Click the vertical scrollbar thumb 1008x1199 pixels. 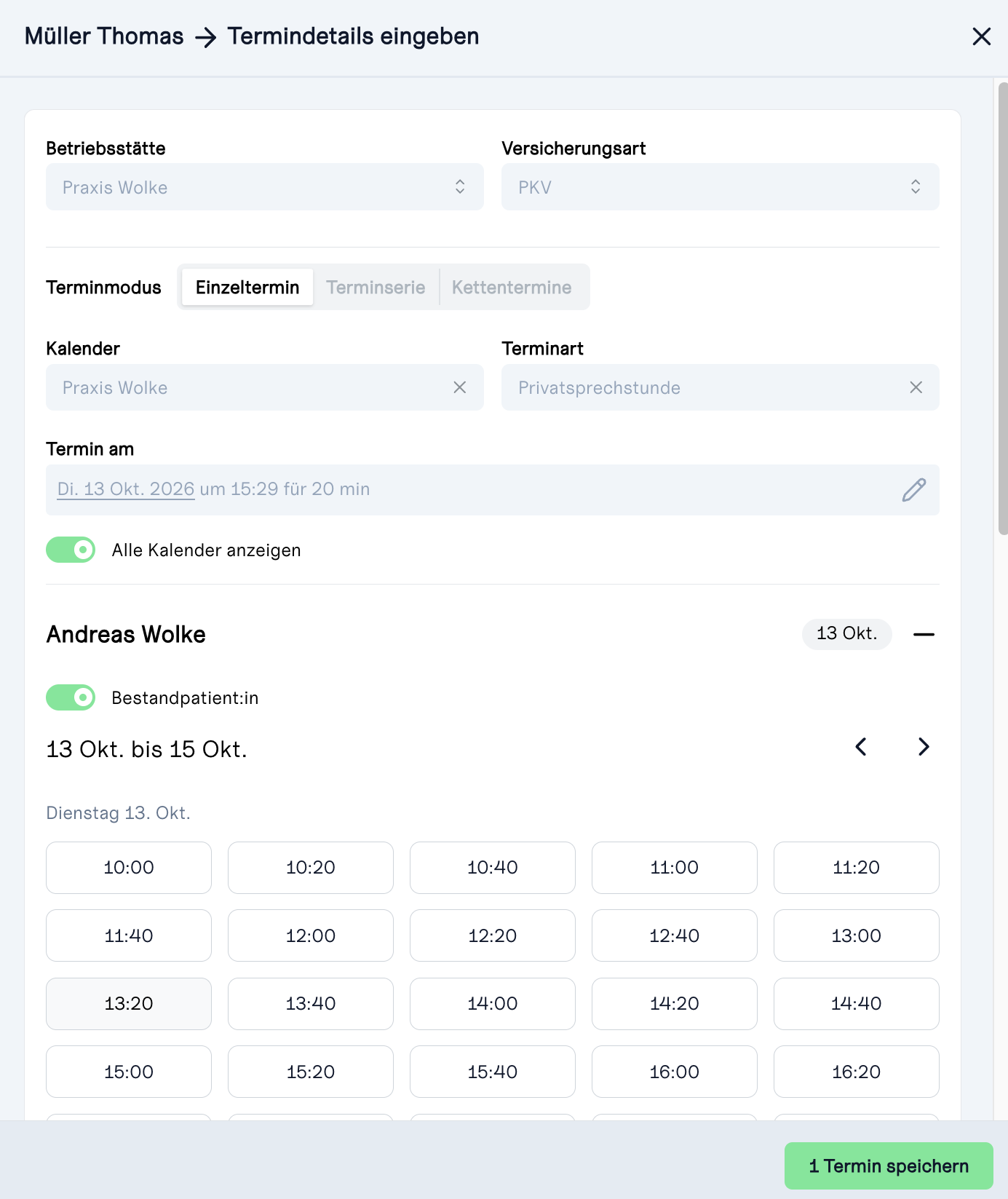pyautogui.click(x=1003, y=309)
